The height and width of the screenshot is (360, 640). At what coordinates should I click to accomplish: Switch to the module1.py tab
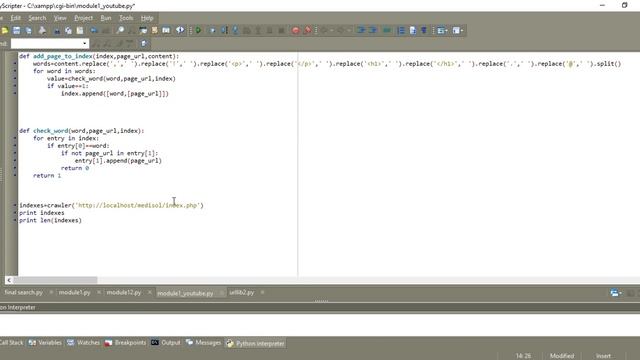pyautogui.click(x=74, y=293)
